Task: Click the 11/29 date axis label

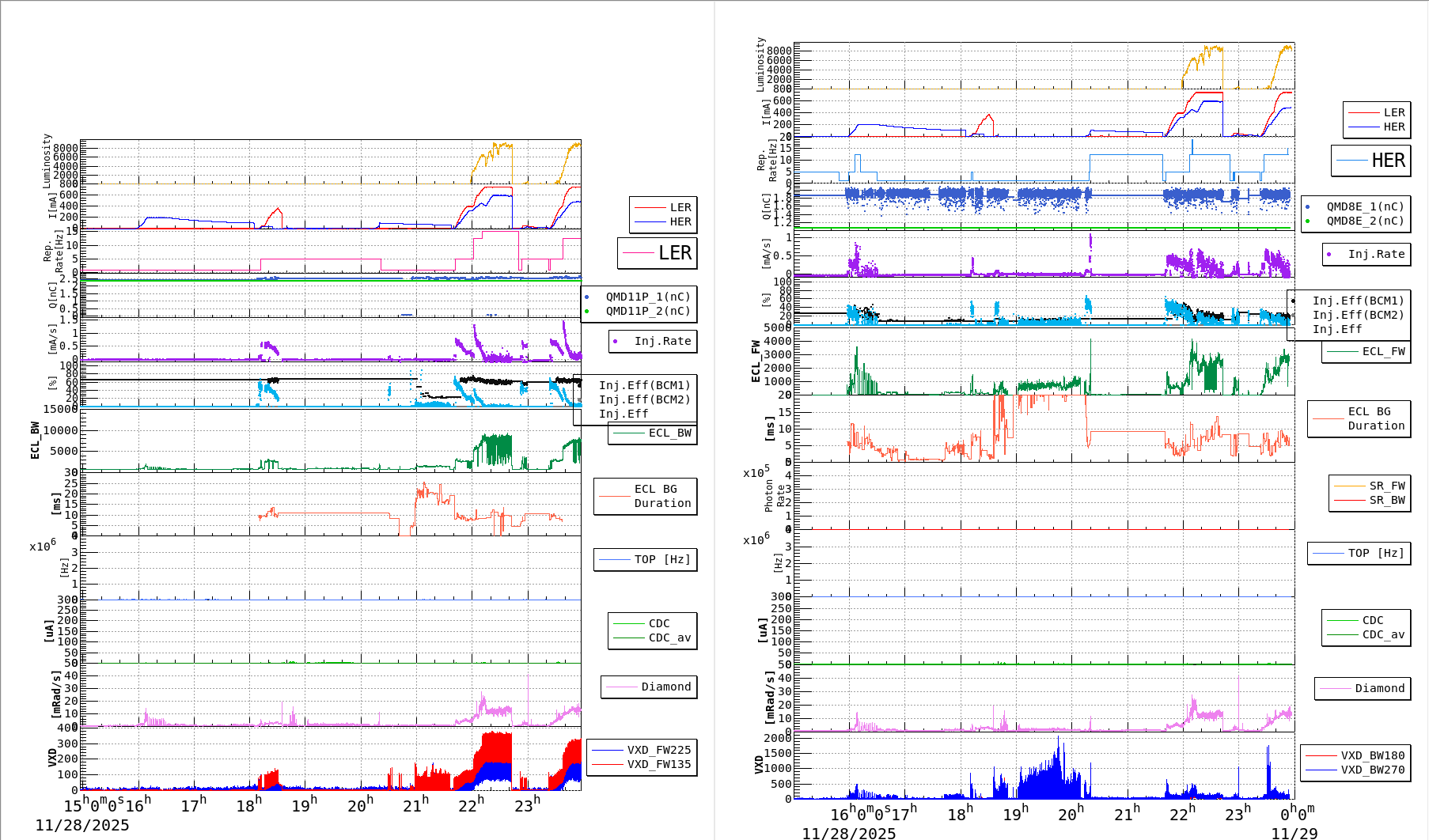Action: 1294,833
